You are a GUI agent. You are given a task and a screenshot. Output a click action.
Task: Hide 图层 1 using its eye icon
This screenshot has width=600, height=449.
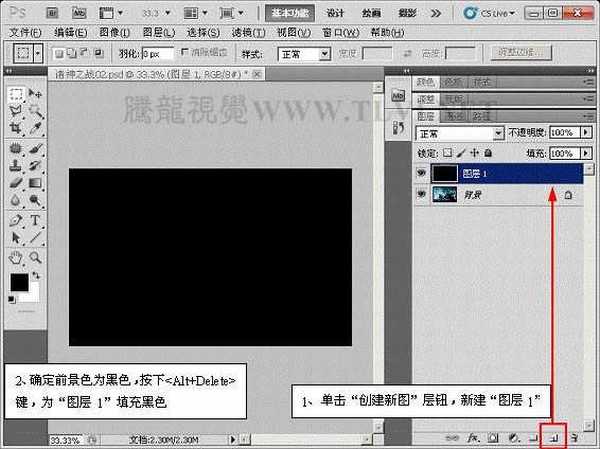pos(421,174)
